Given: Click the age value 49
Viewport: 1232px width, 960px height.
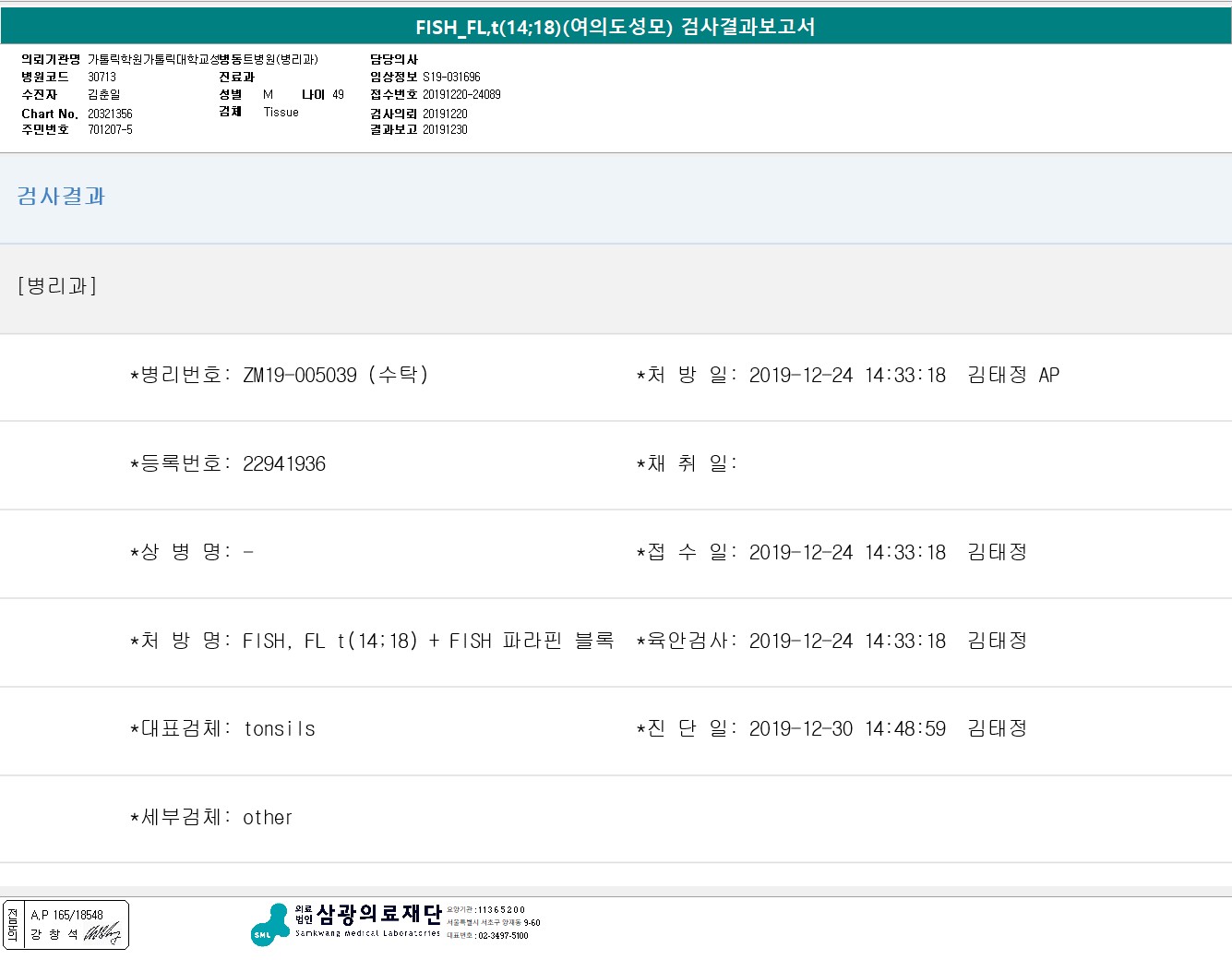Looking at the screenshot, I should point(338,95).
